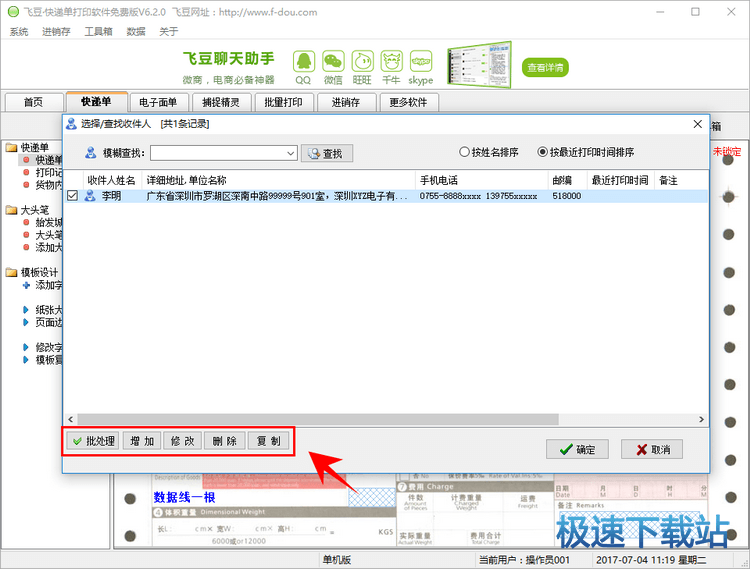The height and width of the screenshot is (569, 750).
Task: Click the horizontal scrollbar thumb in list
Action: tap(318, 419)
